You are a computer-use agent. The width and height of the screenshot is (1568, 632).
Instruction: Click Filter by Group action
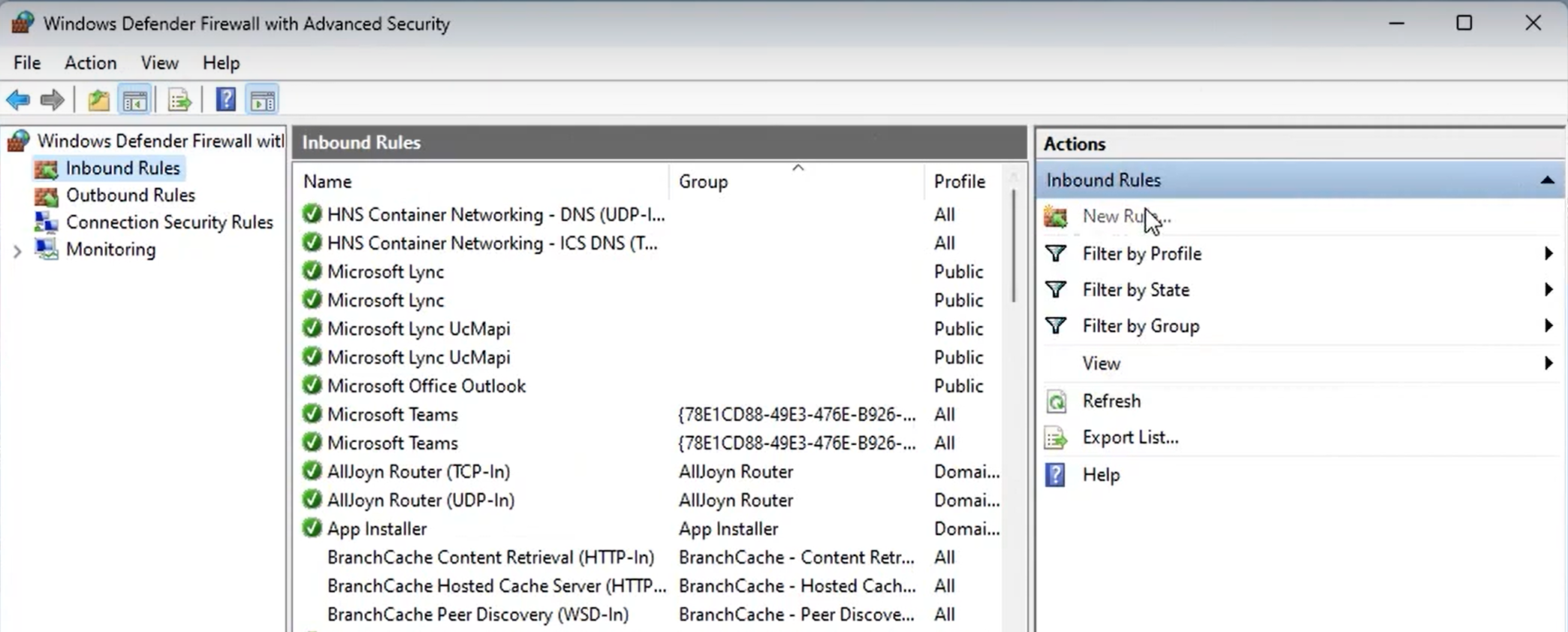(1141, 326)
